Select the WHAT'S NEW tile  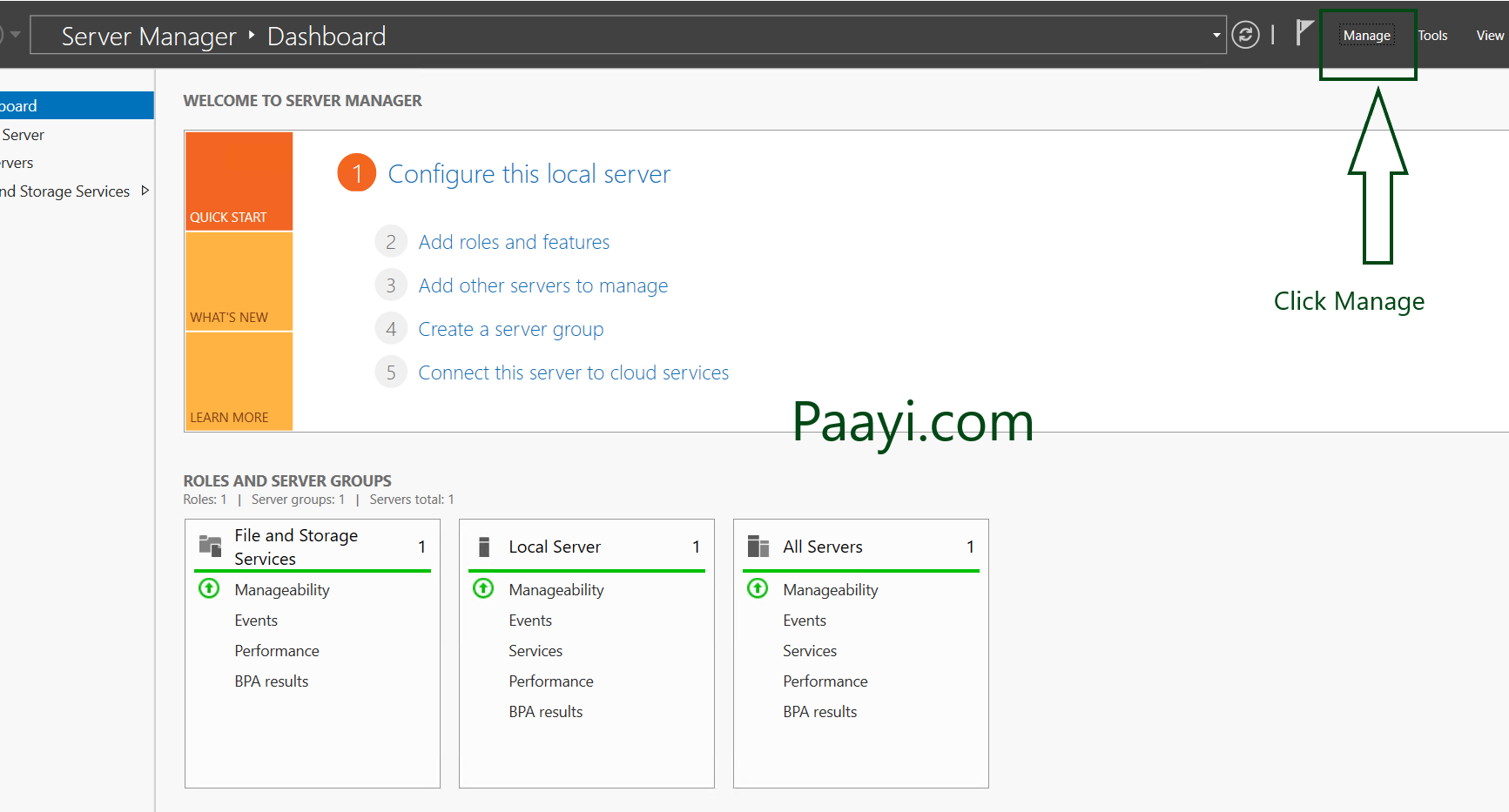tap(239, 281)
